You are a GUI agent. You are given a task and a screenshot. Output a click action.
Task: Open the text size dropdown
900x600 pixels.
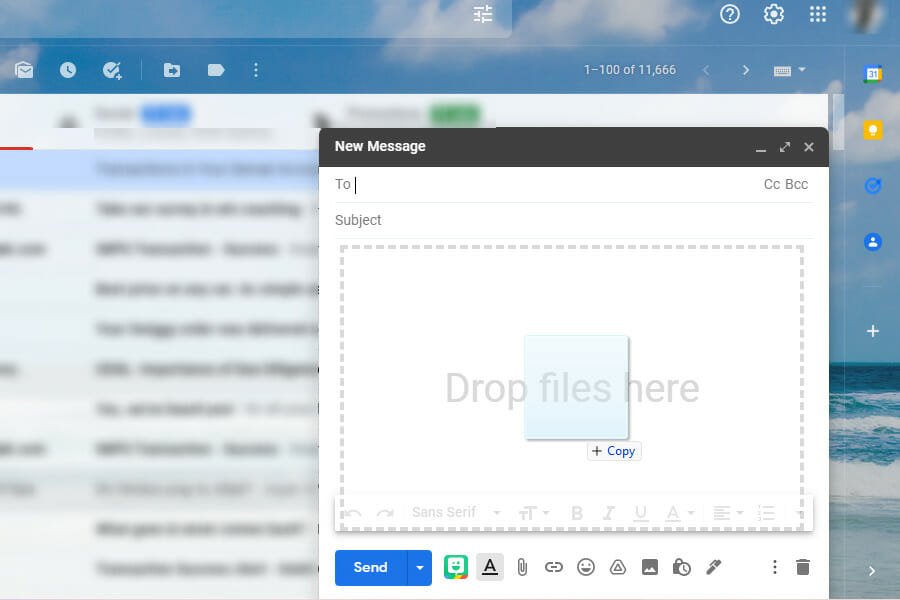click(x=534, y=512)
